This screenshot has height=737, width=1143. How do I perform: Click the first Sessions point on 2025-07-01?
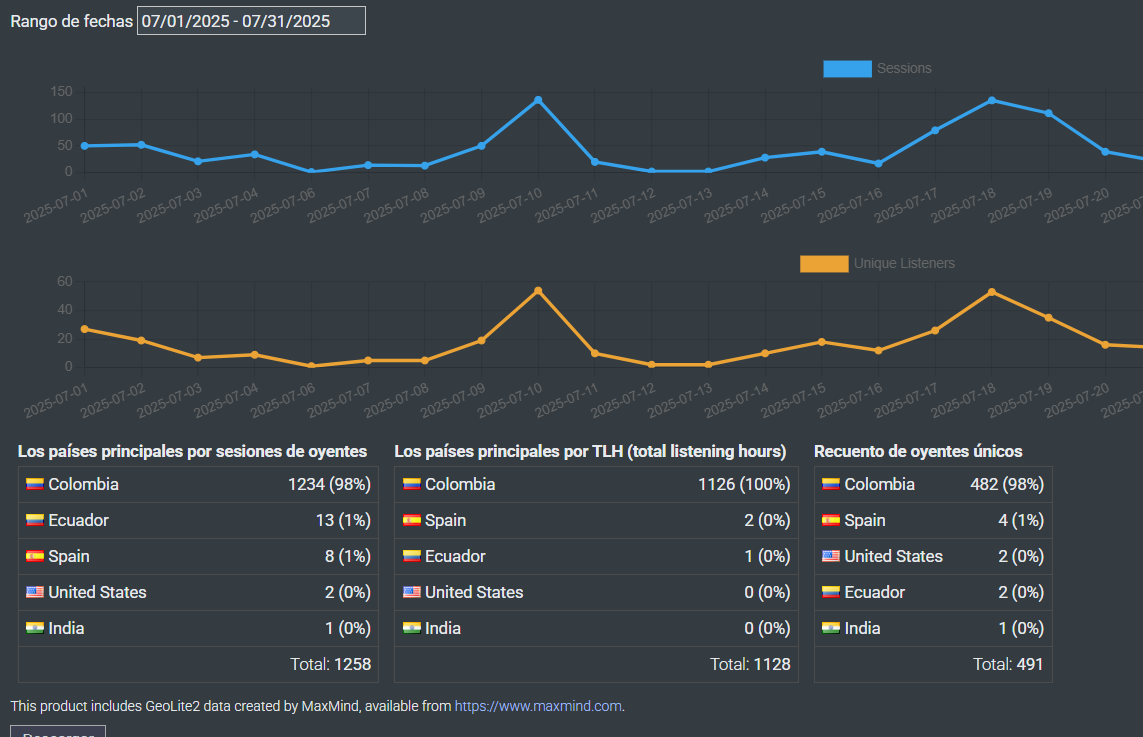tap(84, 146)
